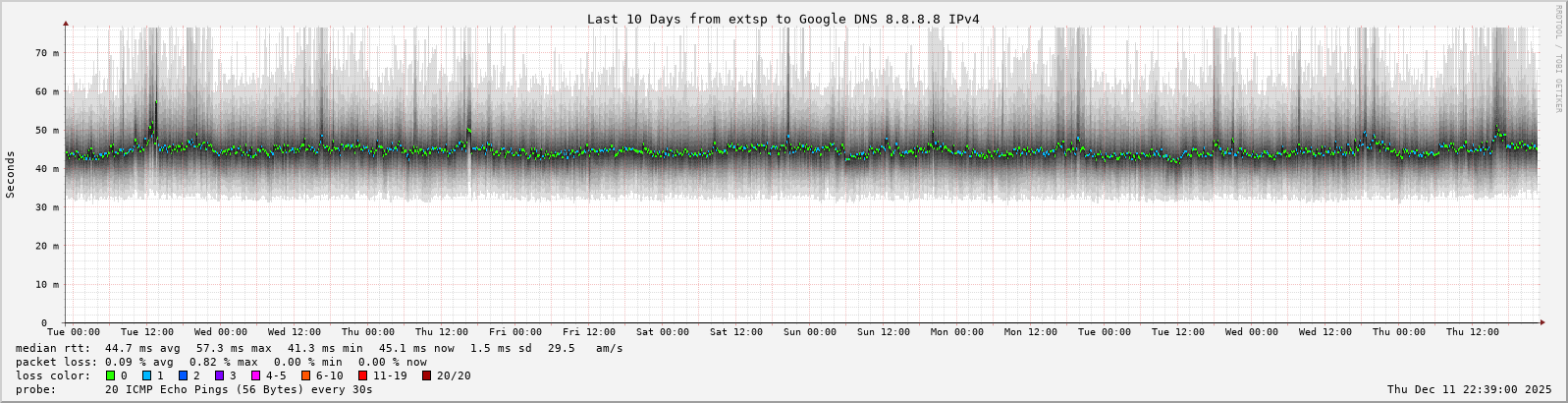The width and height of the screenshot is (1568, 403).
Task: Click the 70 m y-axis tick label
Action: pos(48,53)
